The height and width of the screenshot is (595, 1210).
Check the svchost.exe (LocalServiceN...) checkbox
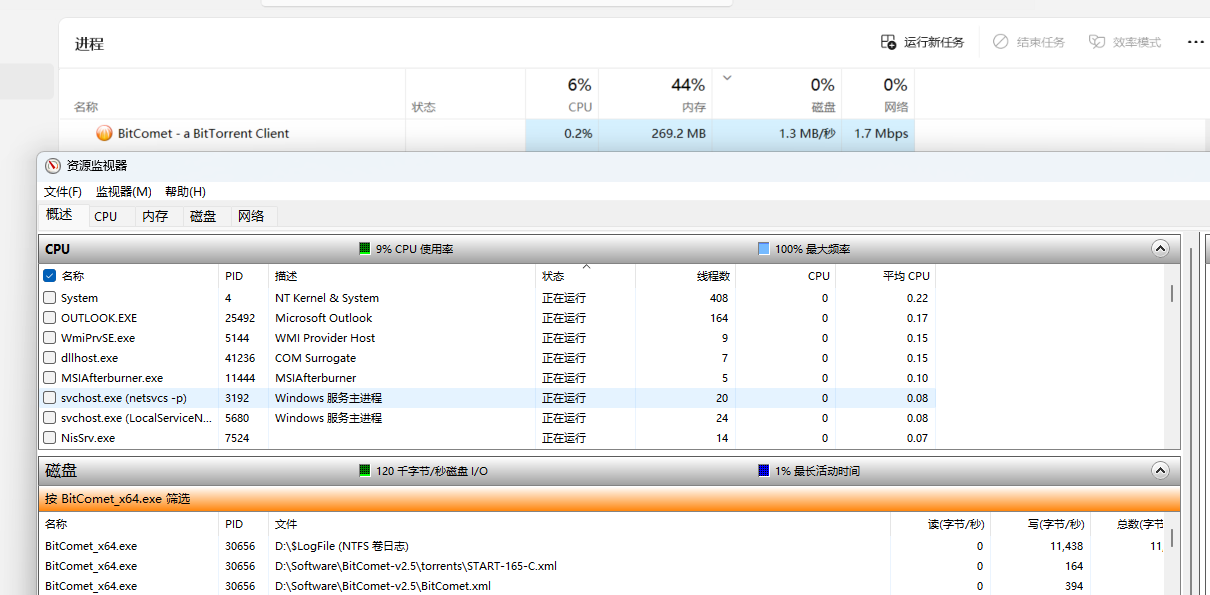tap(50, 417)
